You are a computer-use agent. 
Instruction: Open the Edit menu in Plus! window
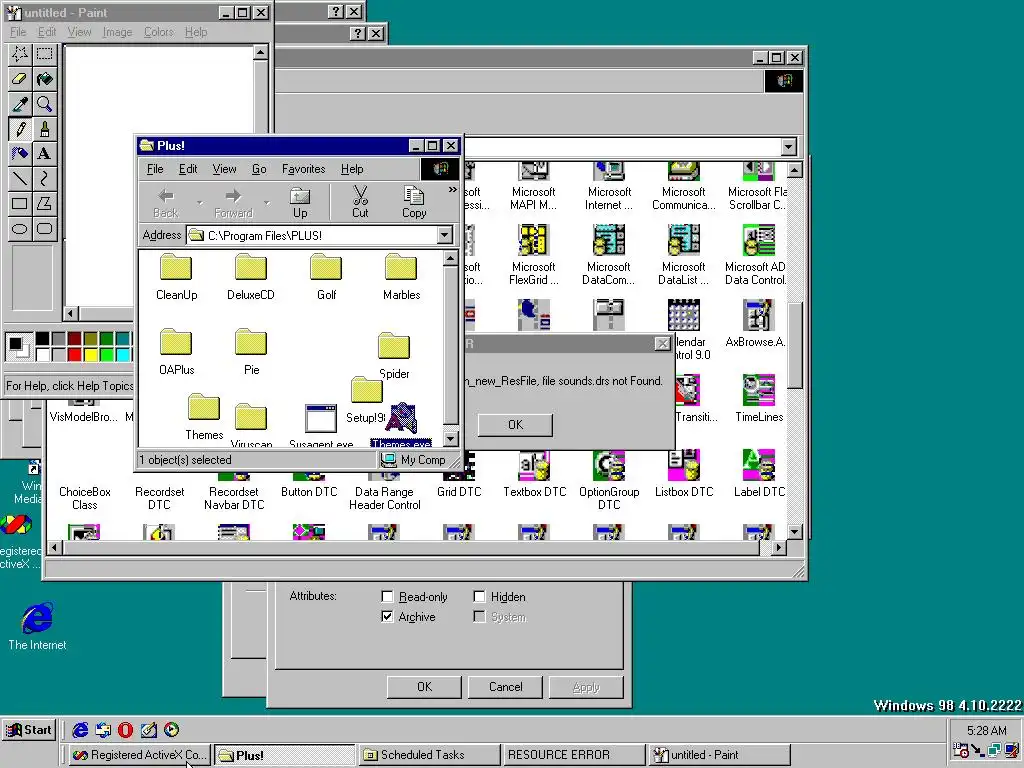point(188,169)
